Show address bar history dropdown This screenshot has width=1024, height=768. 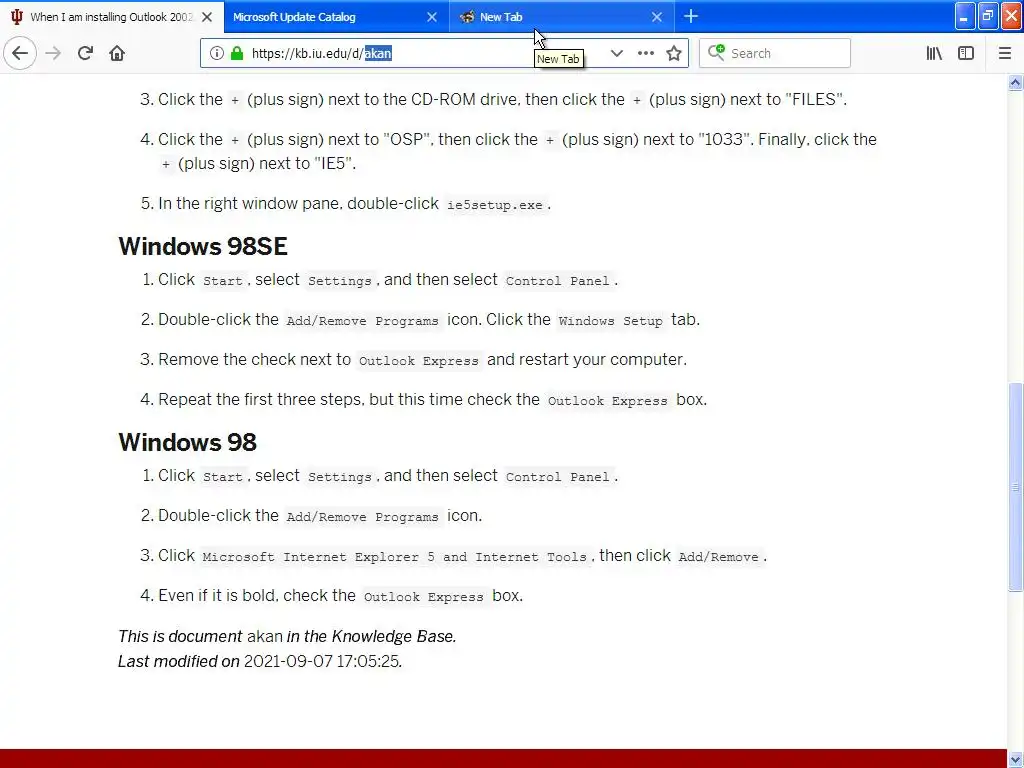pyautogui.click(x=616, y=54)
